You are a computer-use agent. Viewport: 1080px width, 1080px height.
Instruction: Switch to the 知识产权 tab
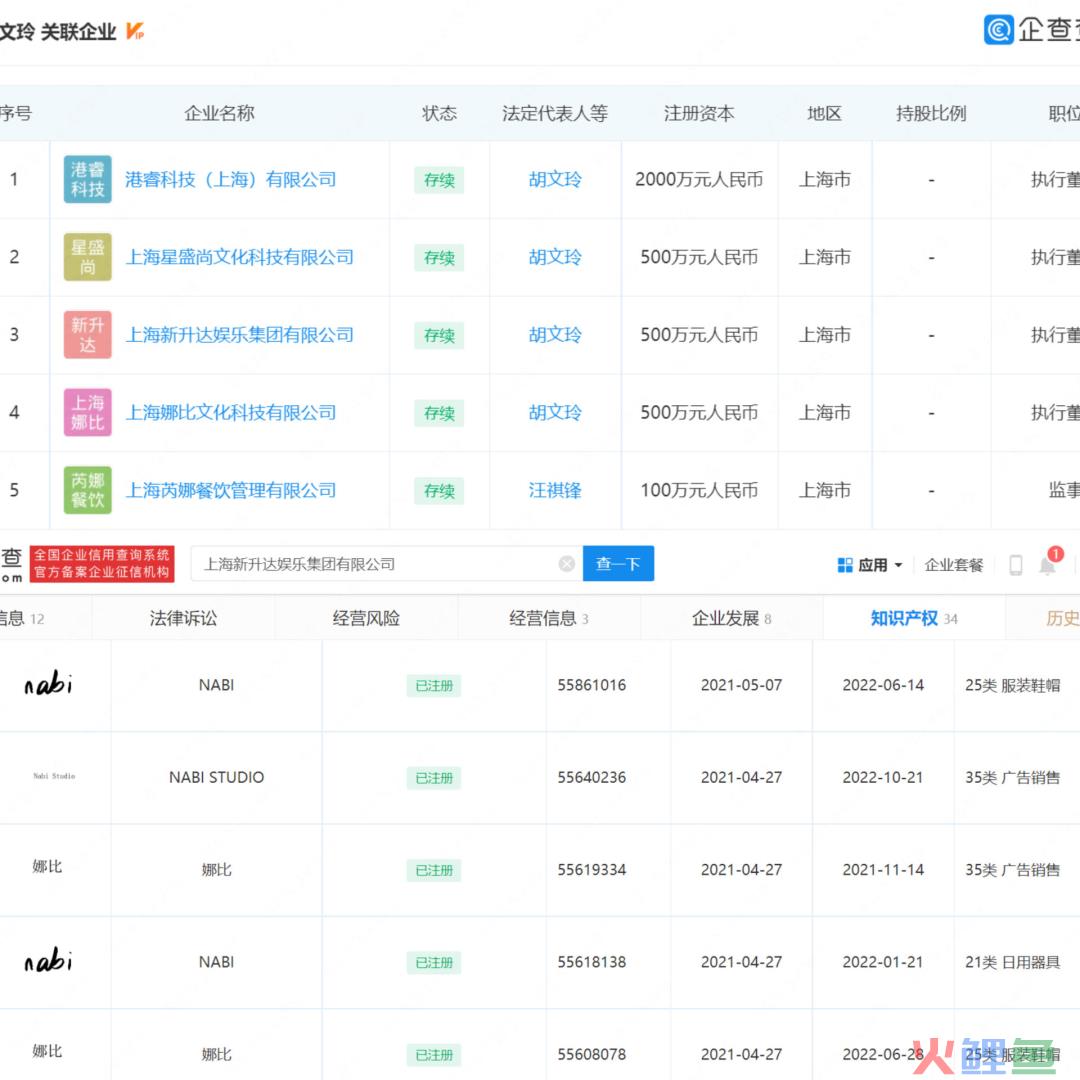[x=914, y=619]
